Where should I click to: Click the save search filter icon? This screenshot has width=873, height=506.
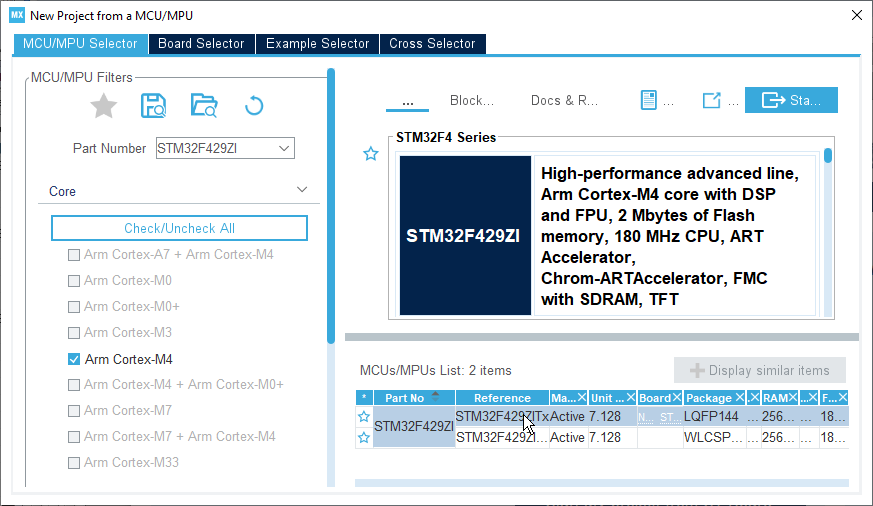tap(153, 105)
